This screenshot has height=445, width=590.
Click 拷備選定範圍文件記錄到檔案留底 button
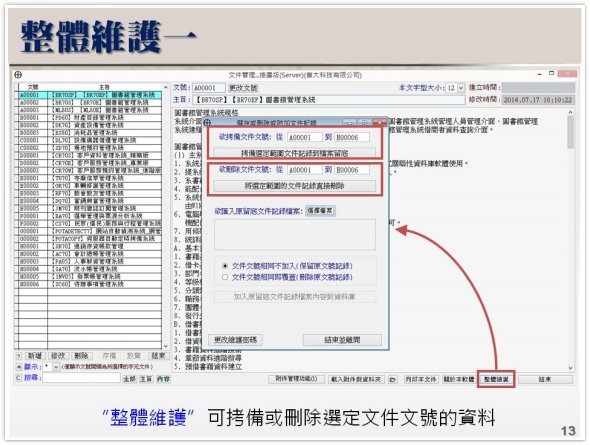tap(295, 153)
